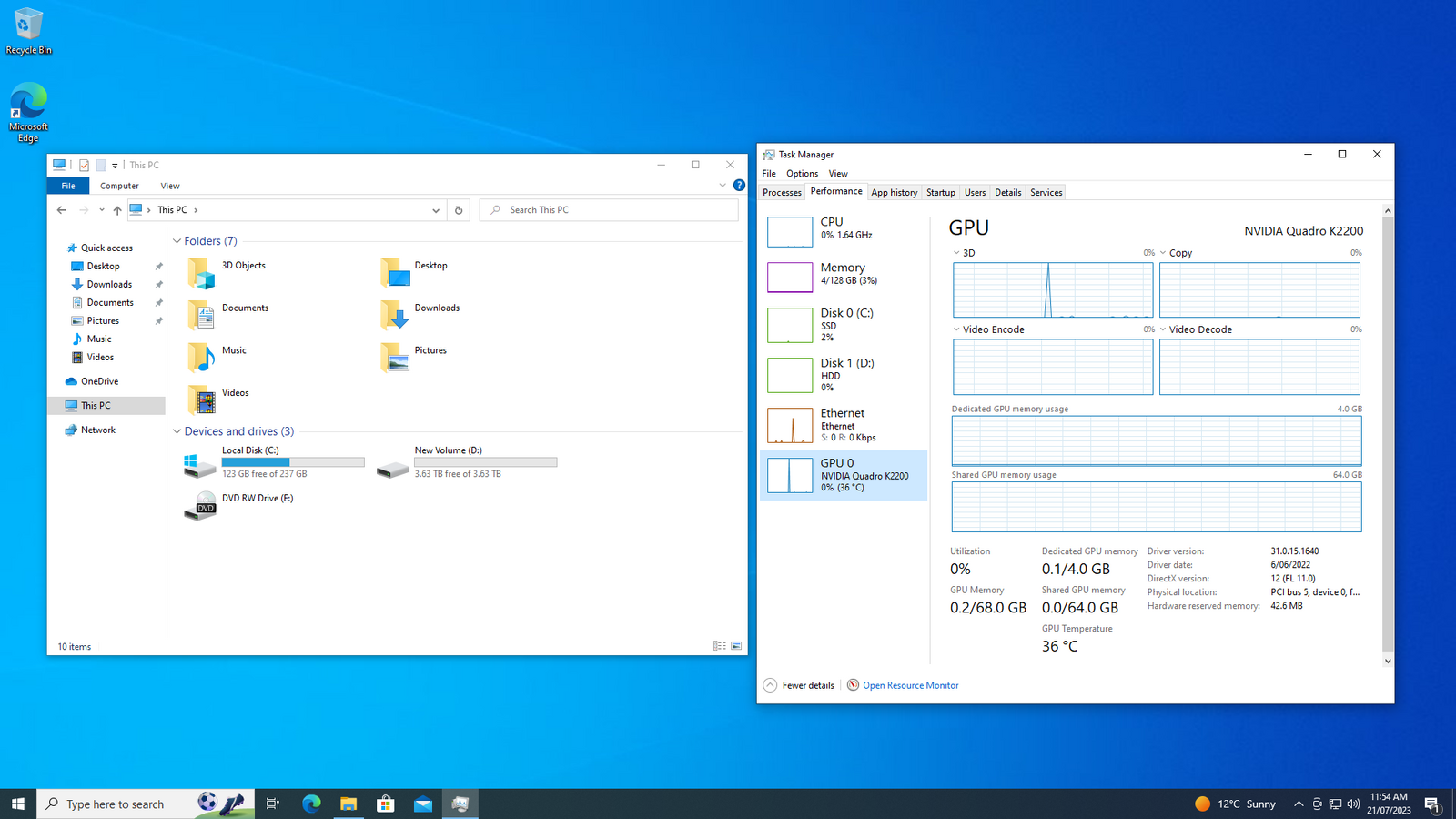This screenshot has width=1456, height=819.
Task: Collapse the Folders (7) group
Action: [x=177, y=241]
